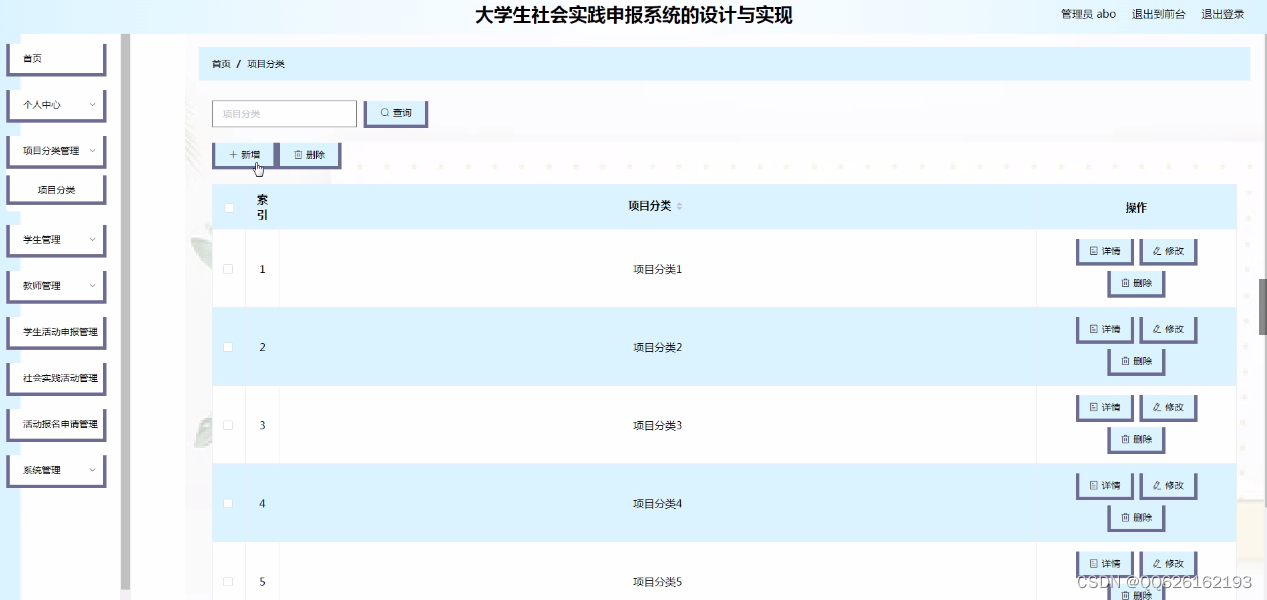This screenshot has width=1267, height=600.
Task: Click the 项目分类 breadcrumb text
Action: [x=266, y=64]
